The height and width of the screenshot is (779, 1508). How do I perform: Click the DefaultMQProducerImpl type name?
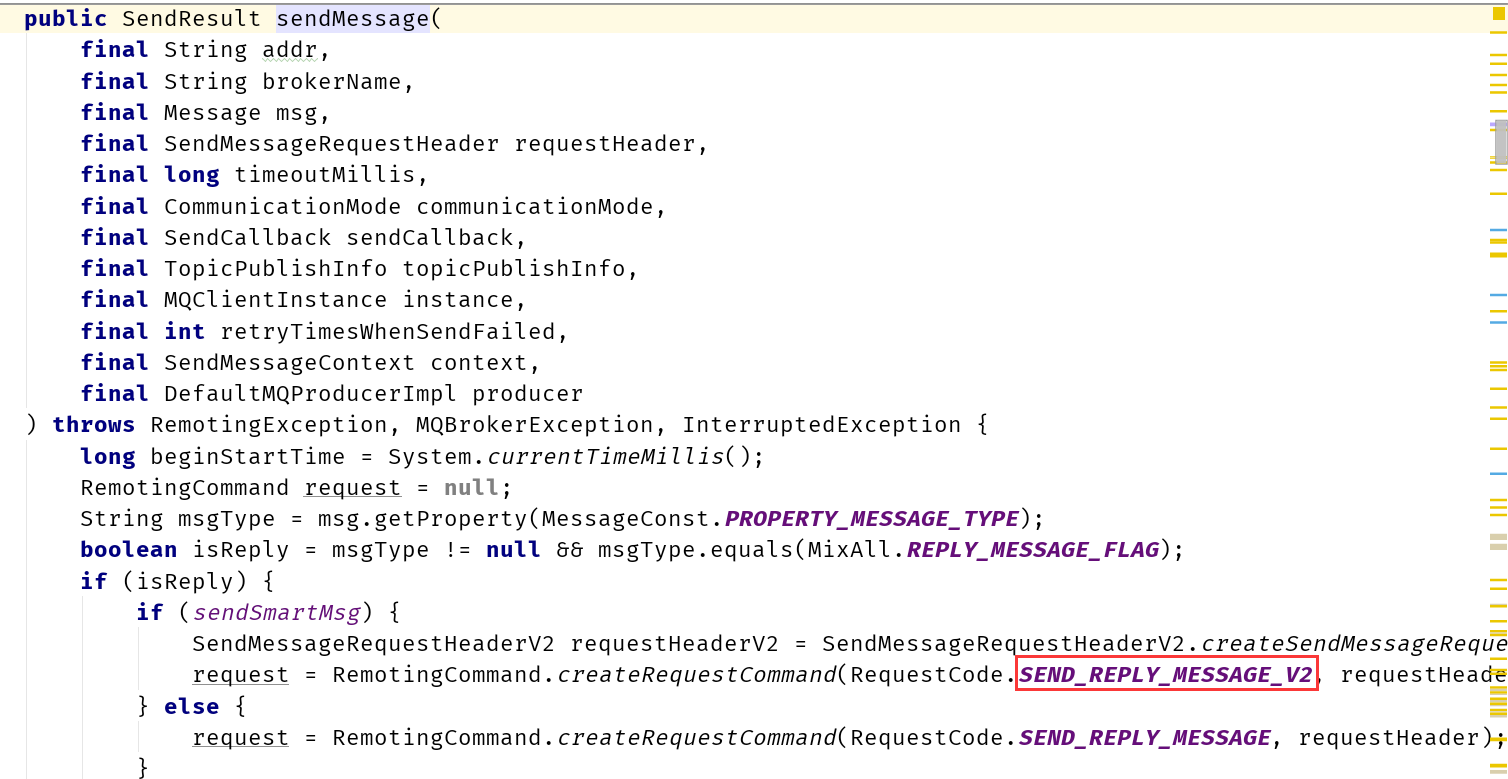click(x=311, y=393)
